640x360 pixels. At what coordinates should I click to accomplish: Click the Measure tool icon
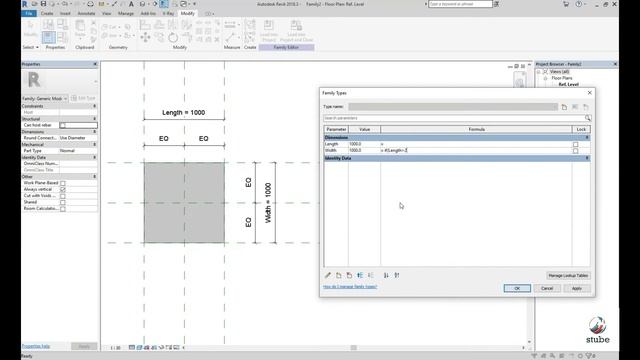[230, 38]
